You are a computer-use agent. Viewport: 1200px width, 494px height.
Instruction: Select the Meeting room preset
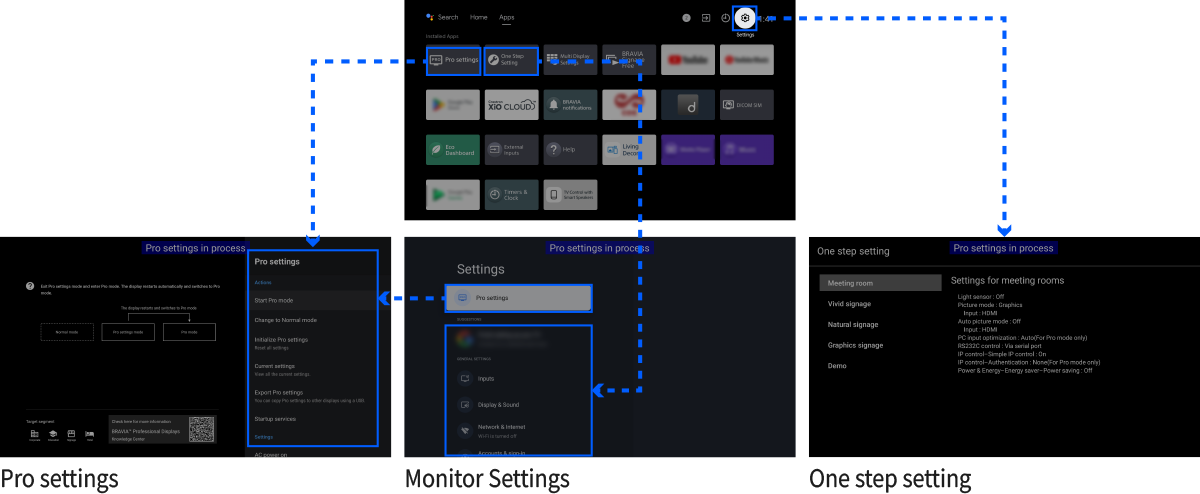879,283
